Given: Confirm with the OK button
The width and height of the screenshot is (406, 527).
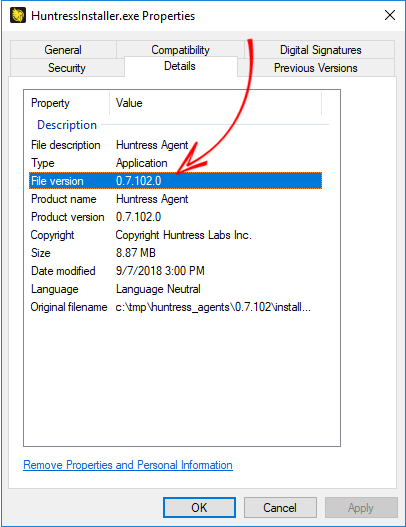Looking at the screenshot, I should [x=199, y=508].
